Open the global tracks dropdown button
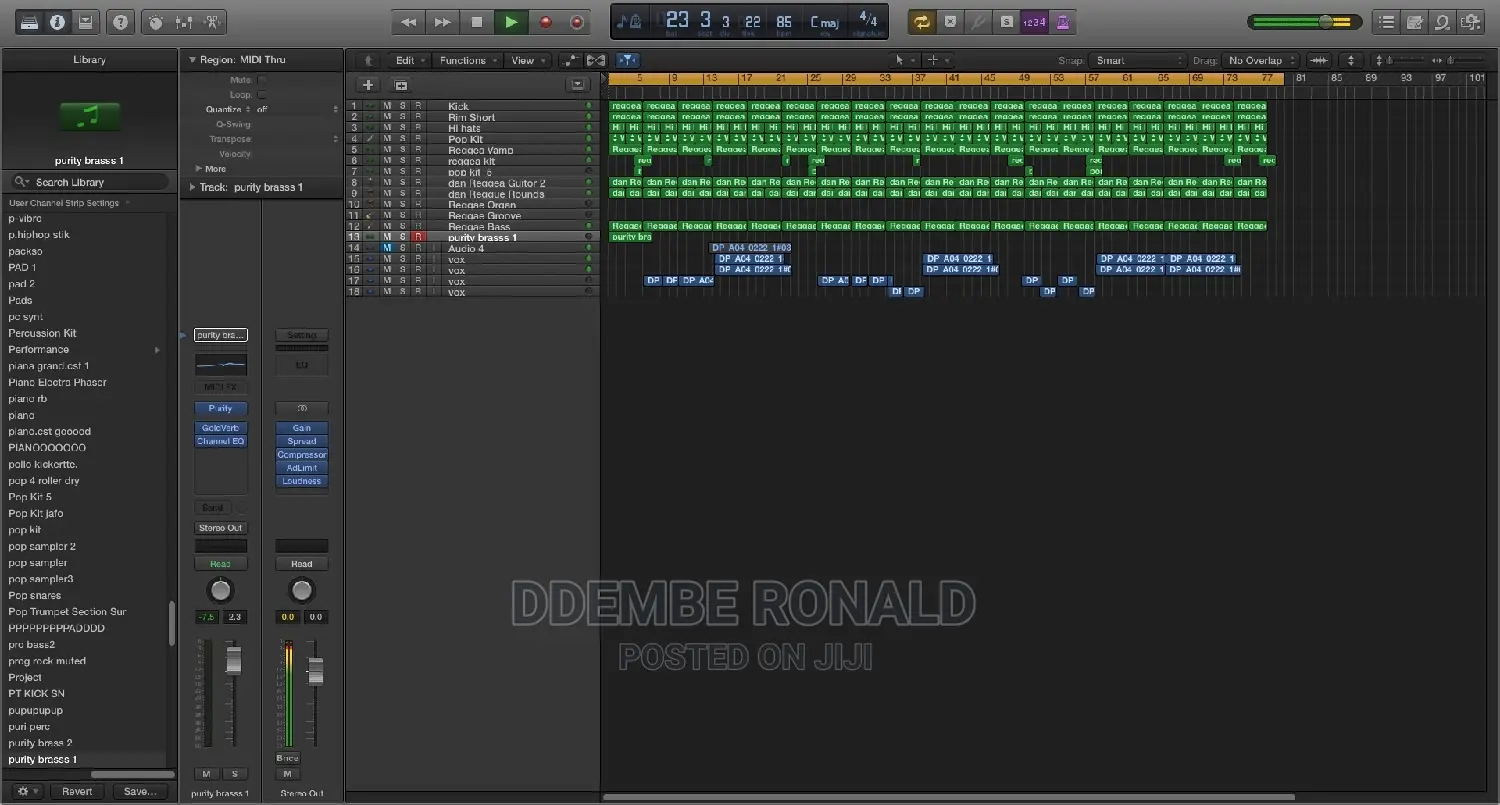 [x=577, y=86]
